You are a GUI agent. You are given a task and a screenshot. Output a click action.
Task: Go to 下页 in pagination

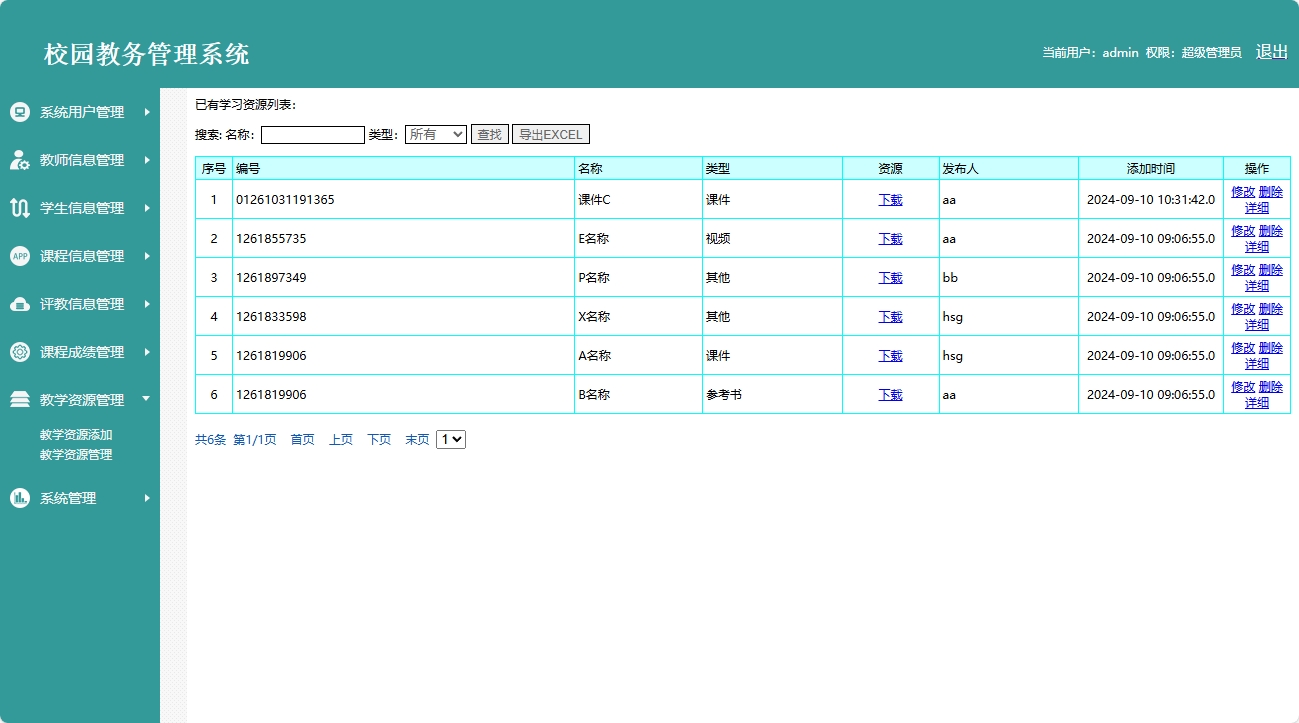click(379, 440)
